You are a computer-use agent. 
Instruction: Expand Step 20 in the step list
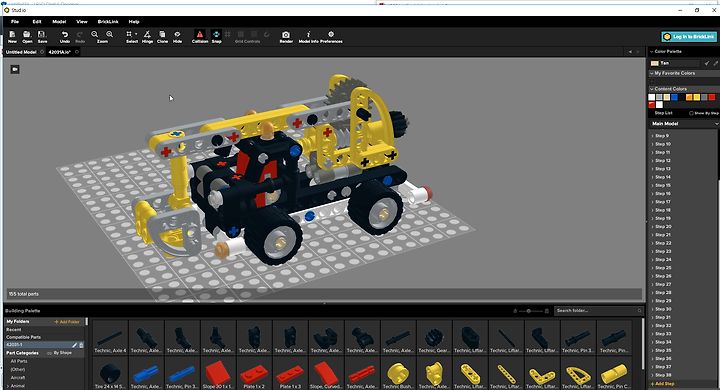coord(652,227)
